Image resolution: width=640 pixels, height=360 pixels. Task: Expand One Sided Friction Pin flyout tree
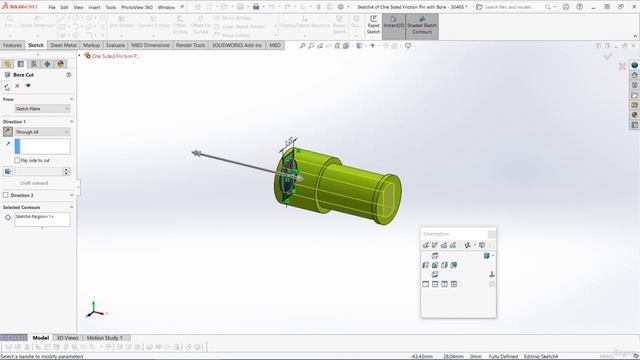[x=80, y=56]
